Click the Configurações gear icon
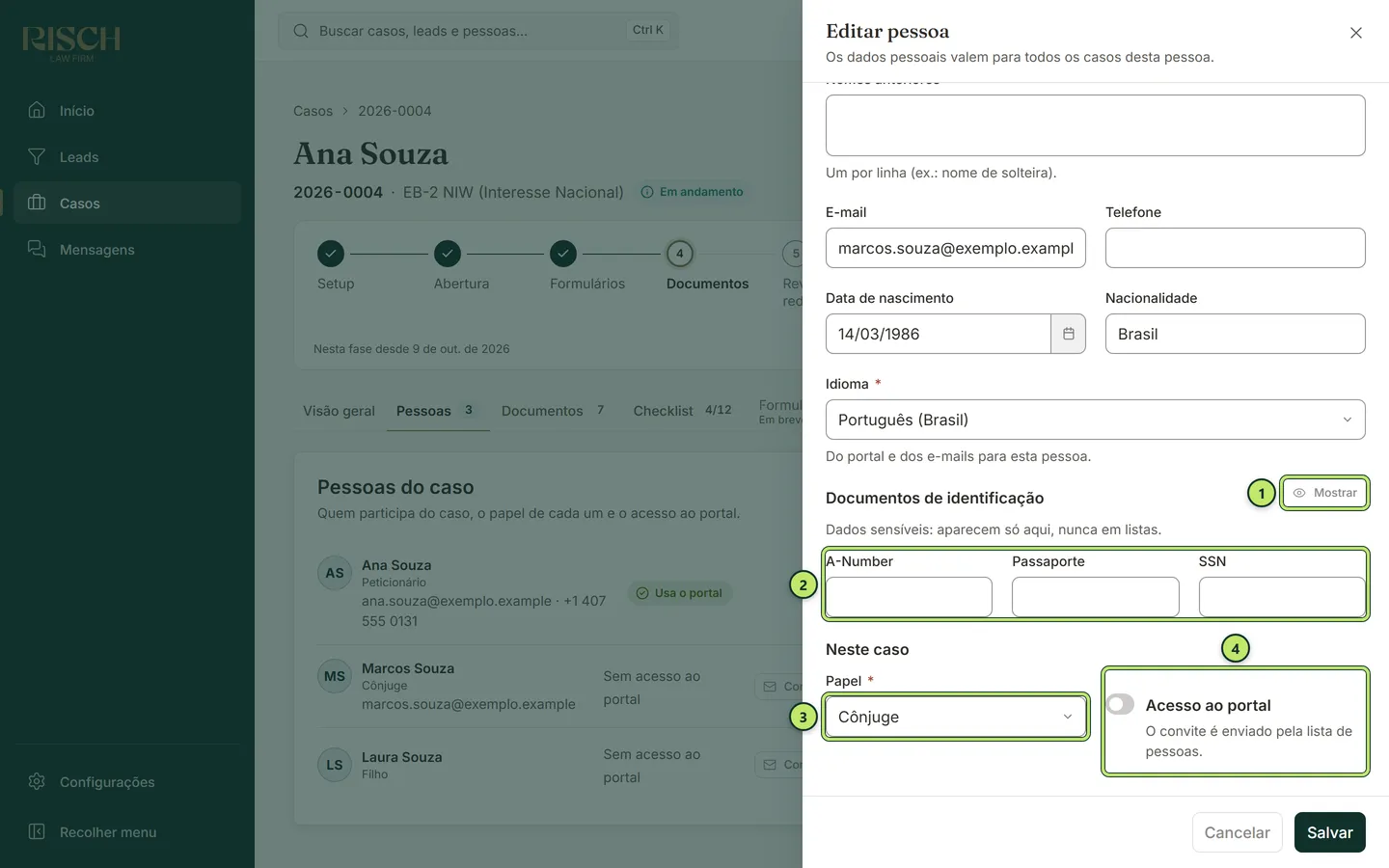1389x868 pixels. coord(37,781)
